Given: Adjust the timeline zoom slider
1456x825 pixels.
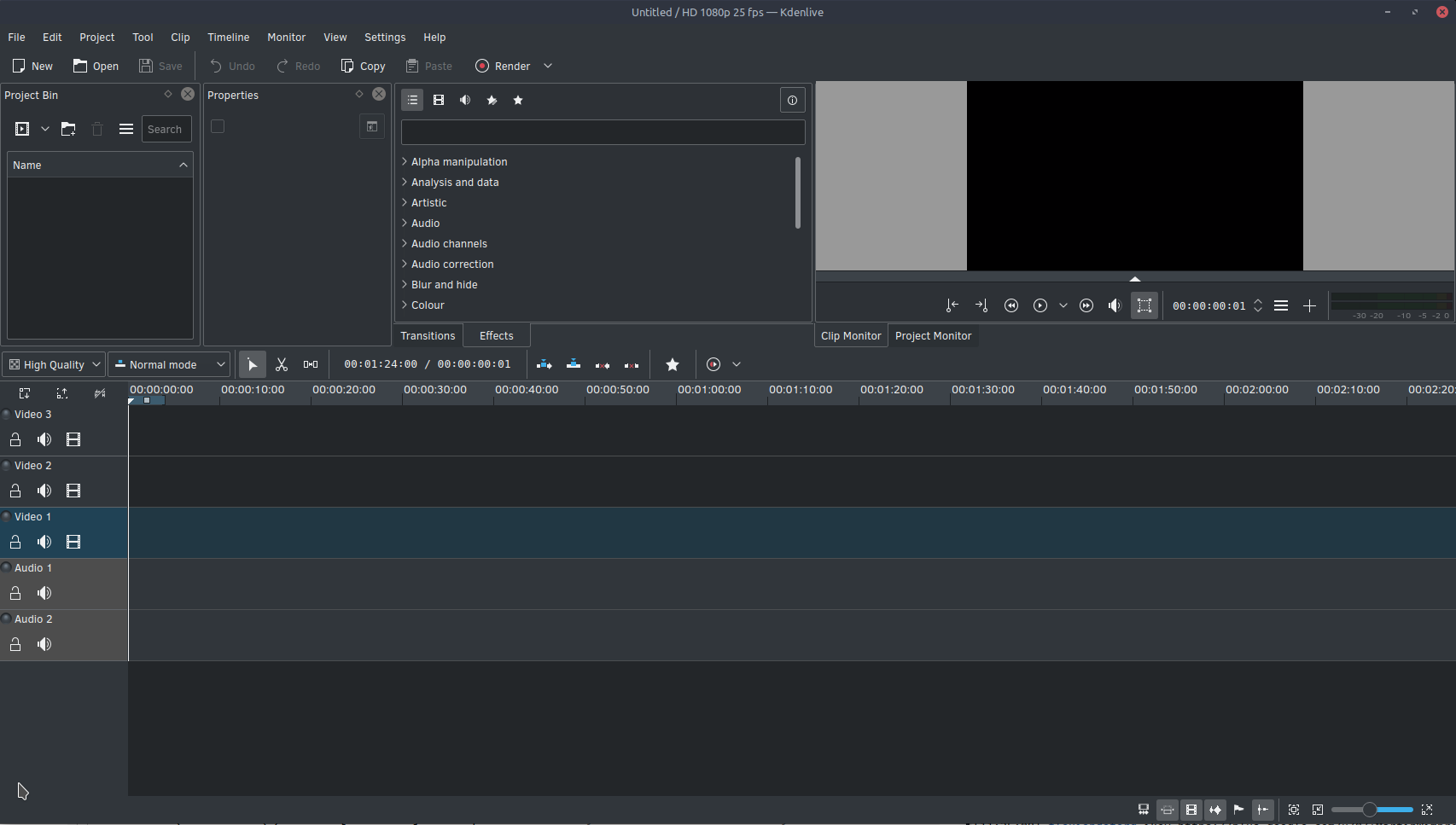Looking at the screenshot, I should tap(1372, 810).
